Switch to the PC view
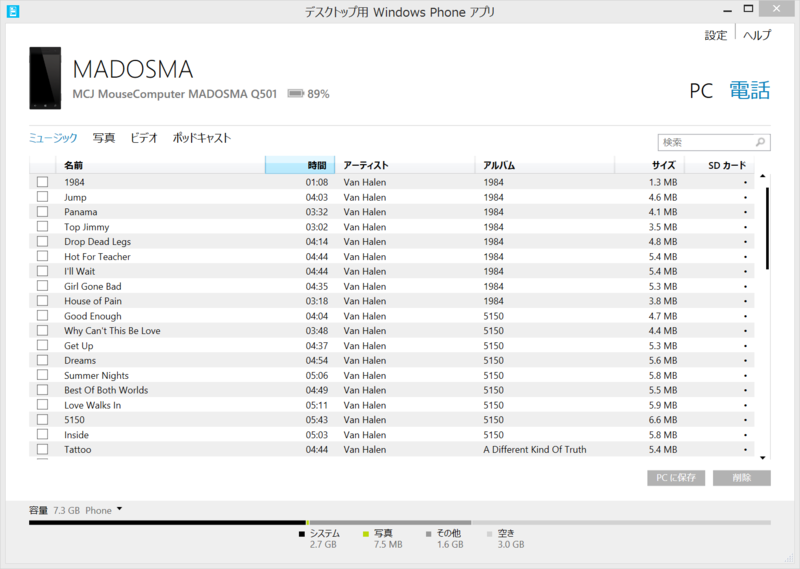This screenshot has width=800, height=569. (x=701, y=91)
